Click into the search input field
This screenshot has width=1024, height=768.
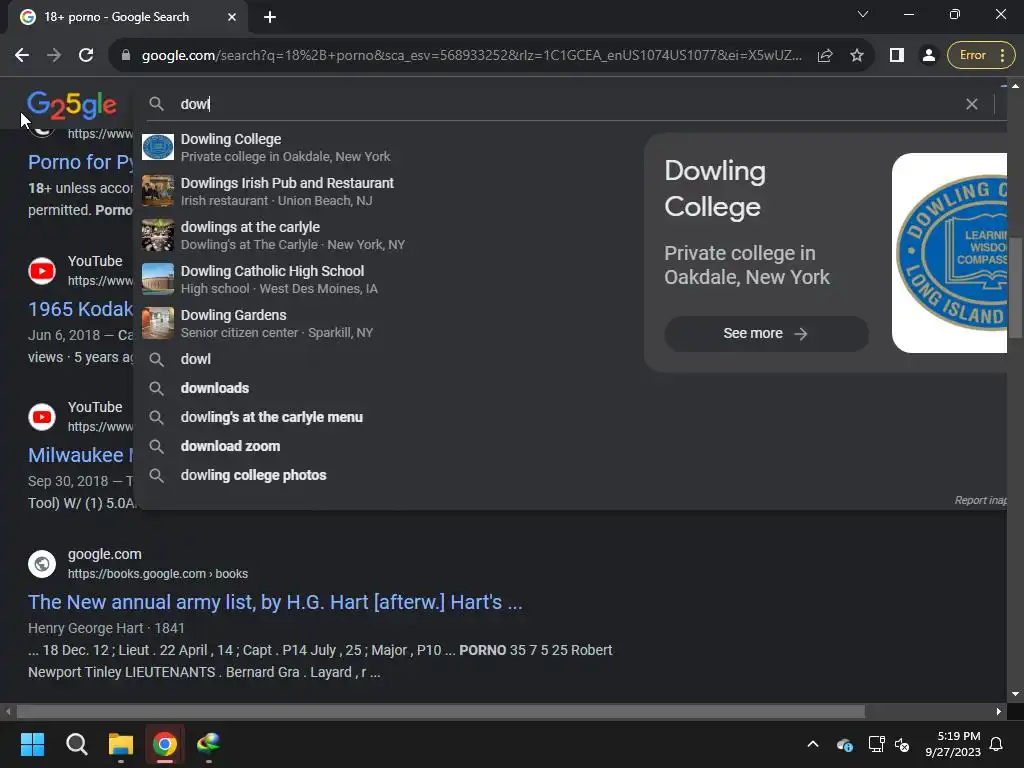[x=568, y=104]
